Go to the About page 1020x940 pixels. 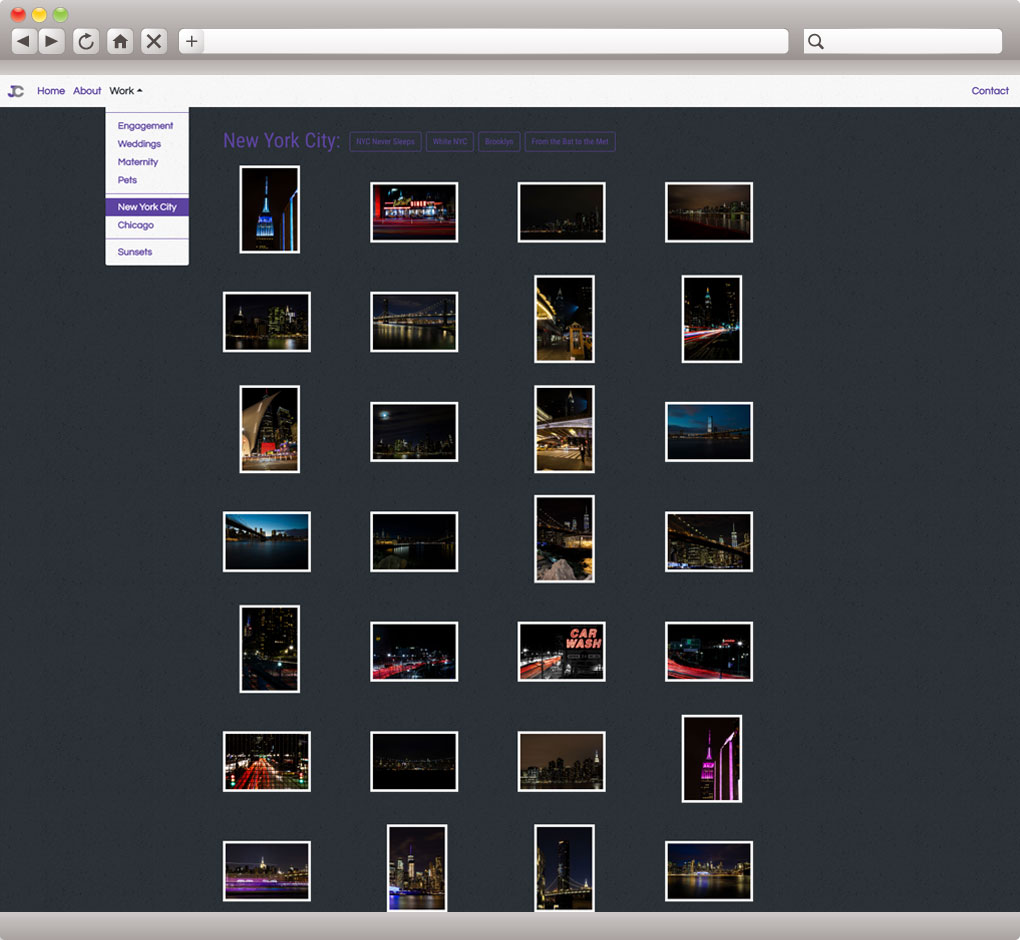pyautogui.click(x=87, y=91)
